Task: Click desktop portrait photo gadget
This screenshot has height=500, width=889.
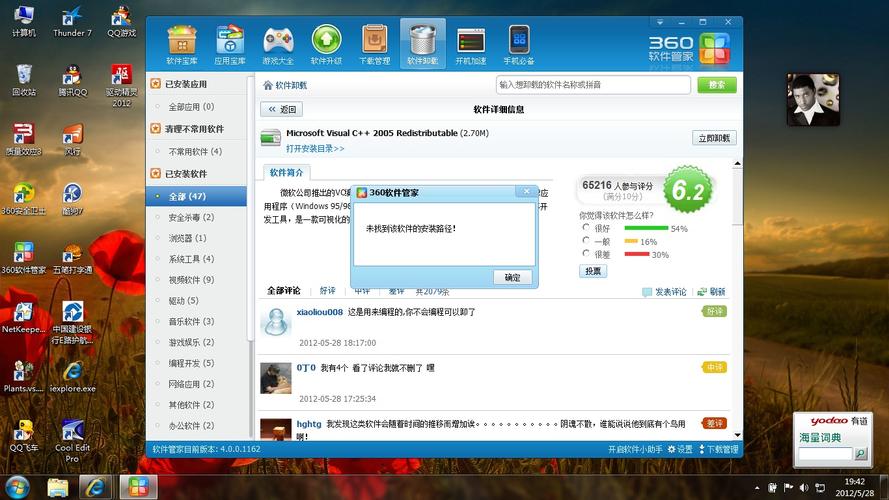Action: click(x=812, y=100)
